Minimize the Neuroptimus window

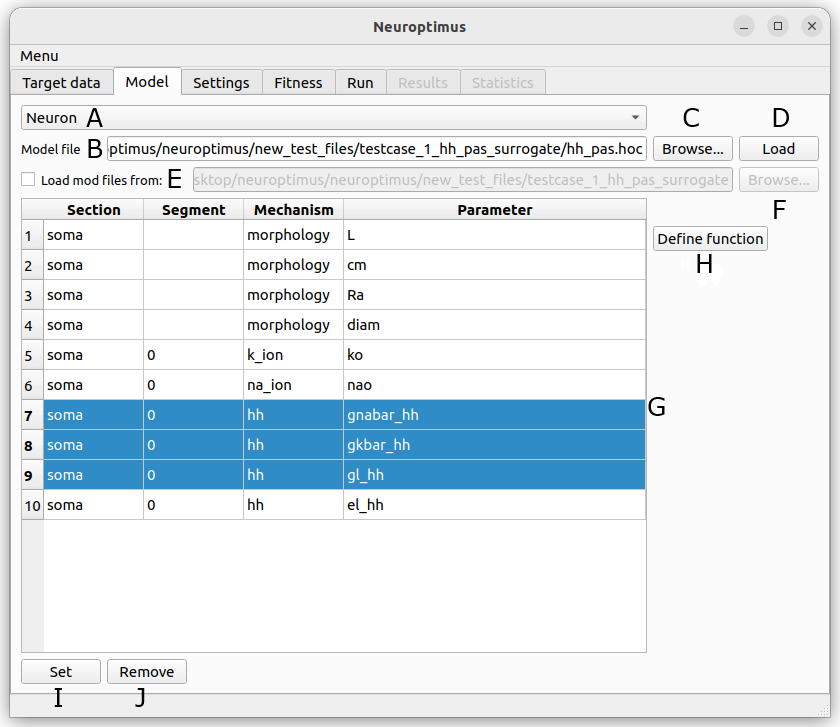coord(744,26)
